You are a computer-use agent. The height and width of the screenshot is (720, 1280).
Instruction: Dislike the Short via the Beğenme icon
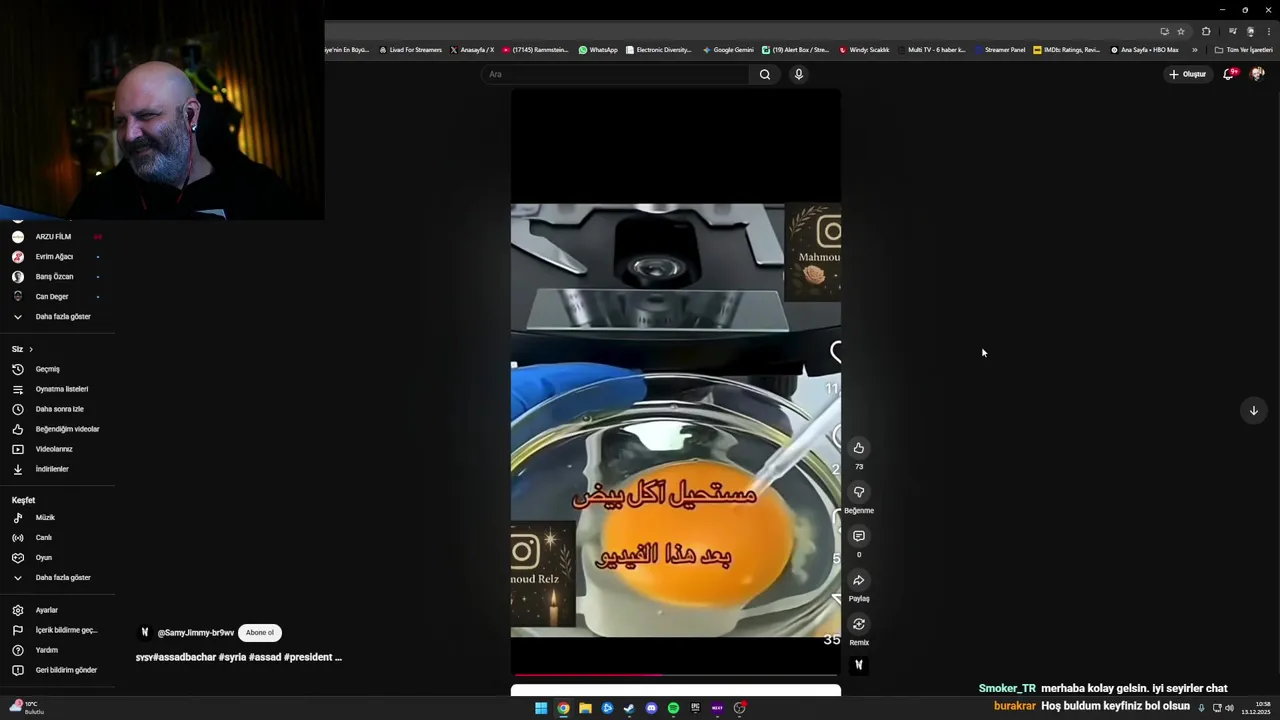coord(858,492)
